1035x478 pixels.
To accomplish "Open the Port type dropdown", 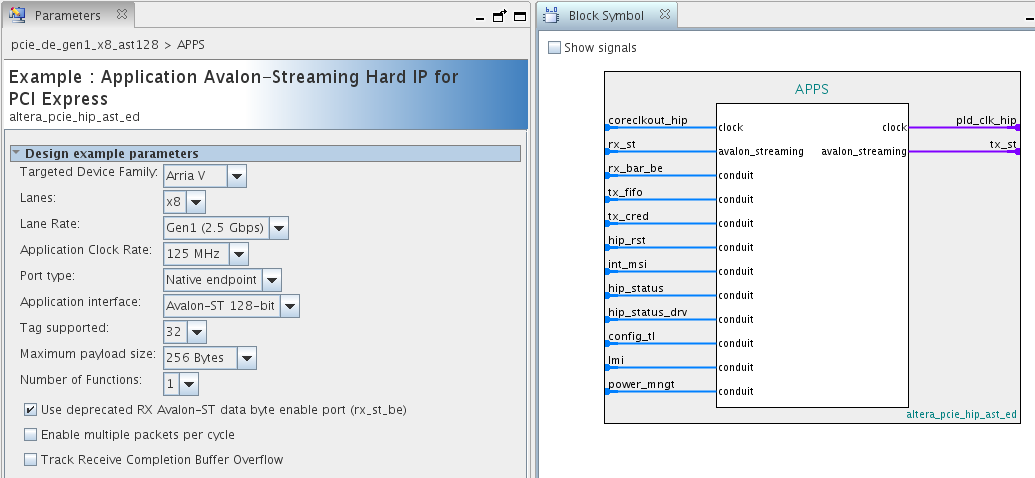I will [x=272, y=281].
